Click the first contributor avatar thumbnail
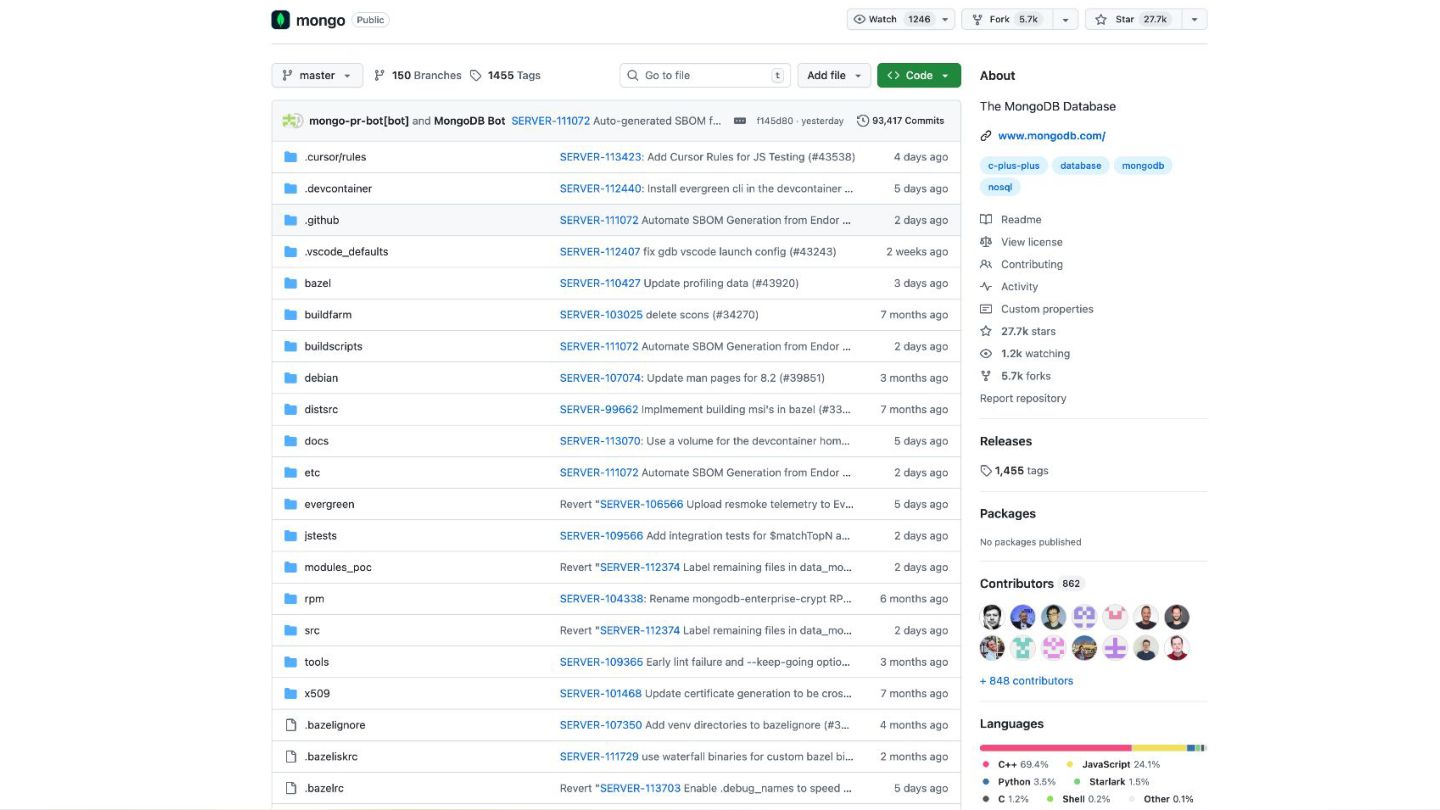The height and width of the screenshot is (810, 1440). point(992,617)
